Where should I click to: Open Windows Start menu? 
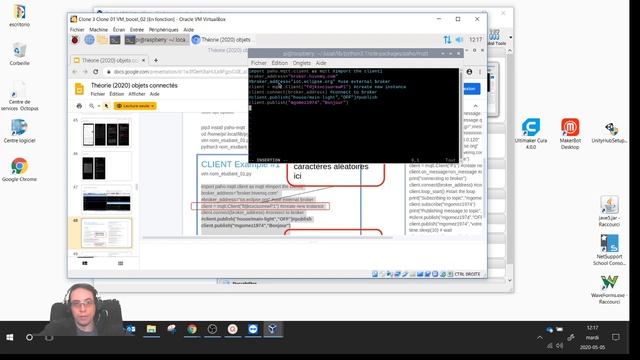pos(10,337)
